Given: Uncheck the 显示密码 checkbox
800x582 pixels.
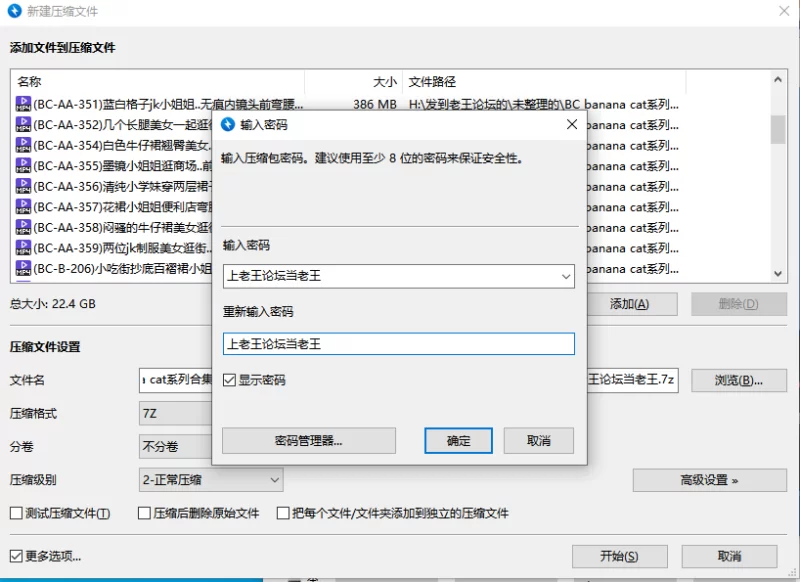Looking at the screenshot, I should (x=229, y=380).
